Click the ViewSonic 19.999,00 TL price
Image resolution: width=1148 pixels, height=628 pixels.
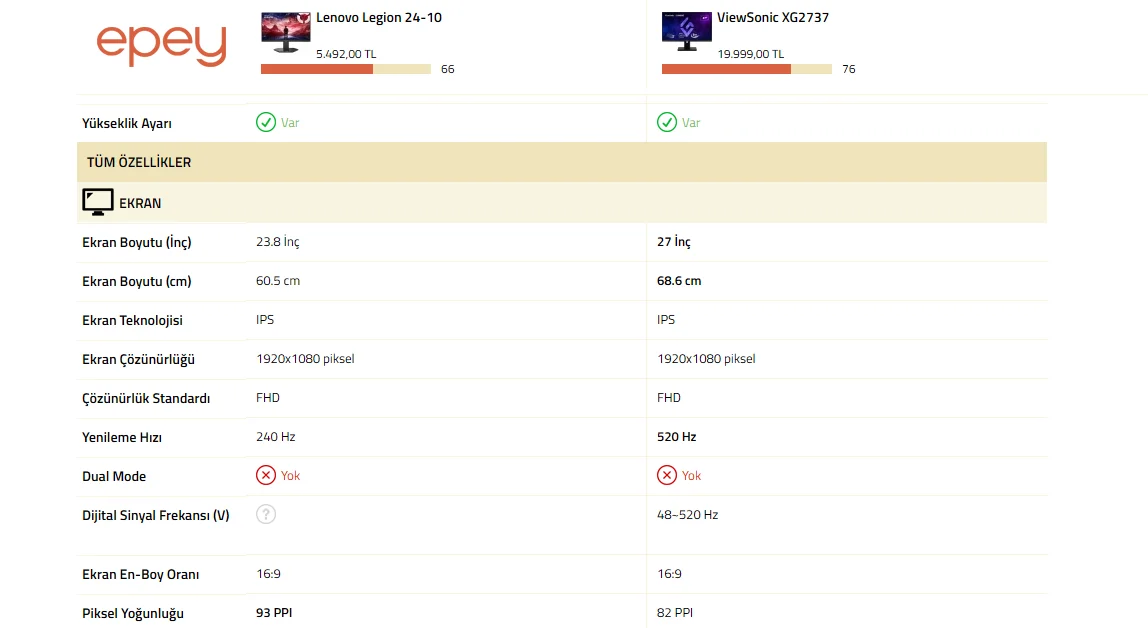click(x=750, y=54)
